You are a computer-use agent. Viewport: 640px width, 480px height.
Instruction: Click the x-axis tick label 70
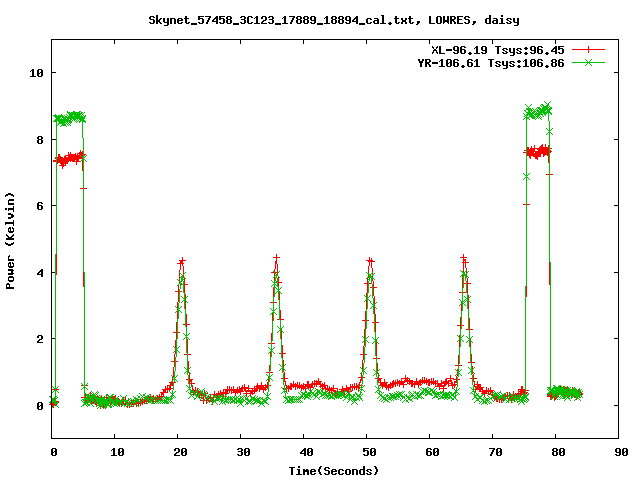point(495,452)
